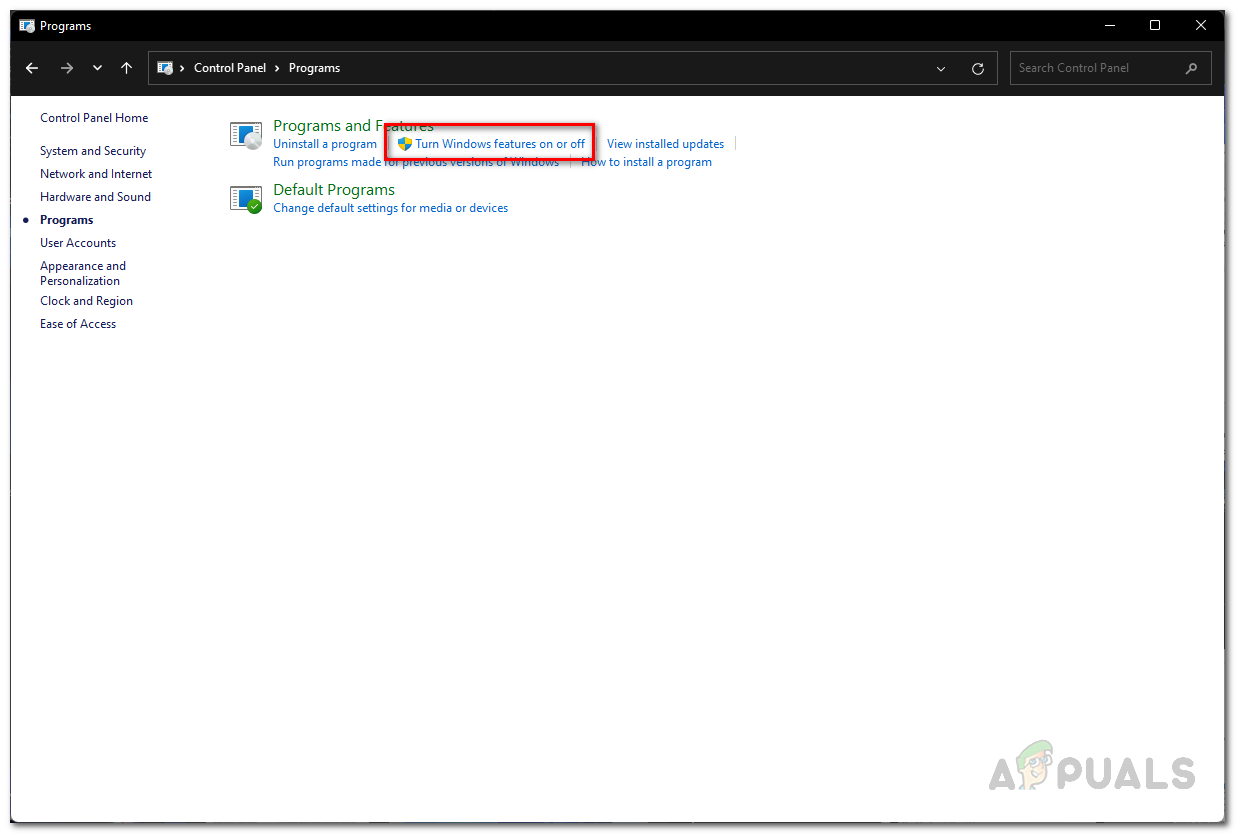Open the breadcrumb arrow after Control Panel

click(276, 67)
